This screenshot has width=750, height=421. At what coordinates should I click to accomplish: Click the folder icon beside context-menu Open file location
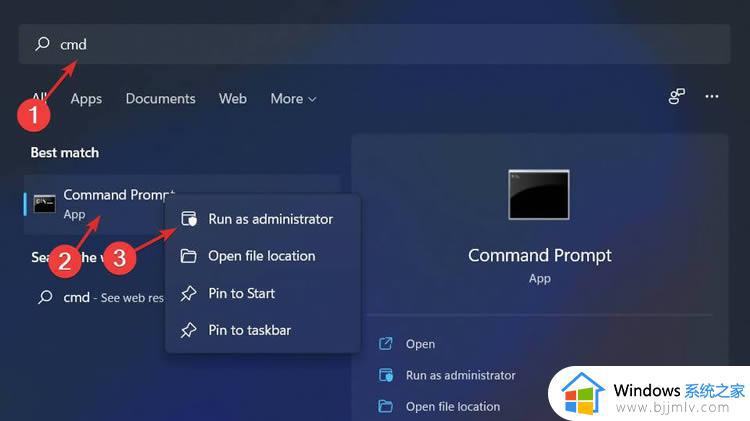[x=188, y=256]
